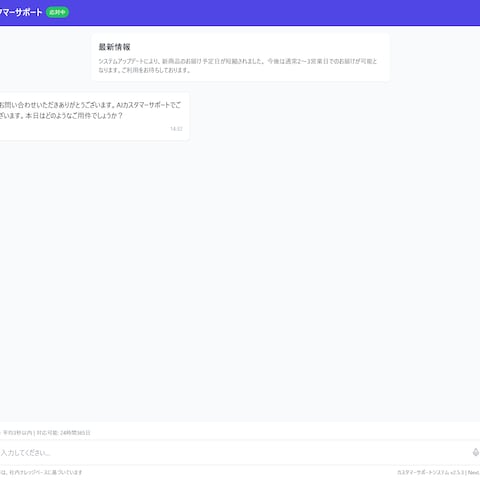Click the AI greeting message bubble
Screen dimensions: 480x480
pos(94,116)
